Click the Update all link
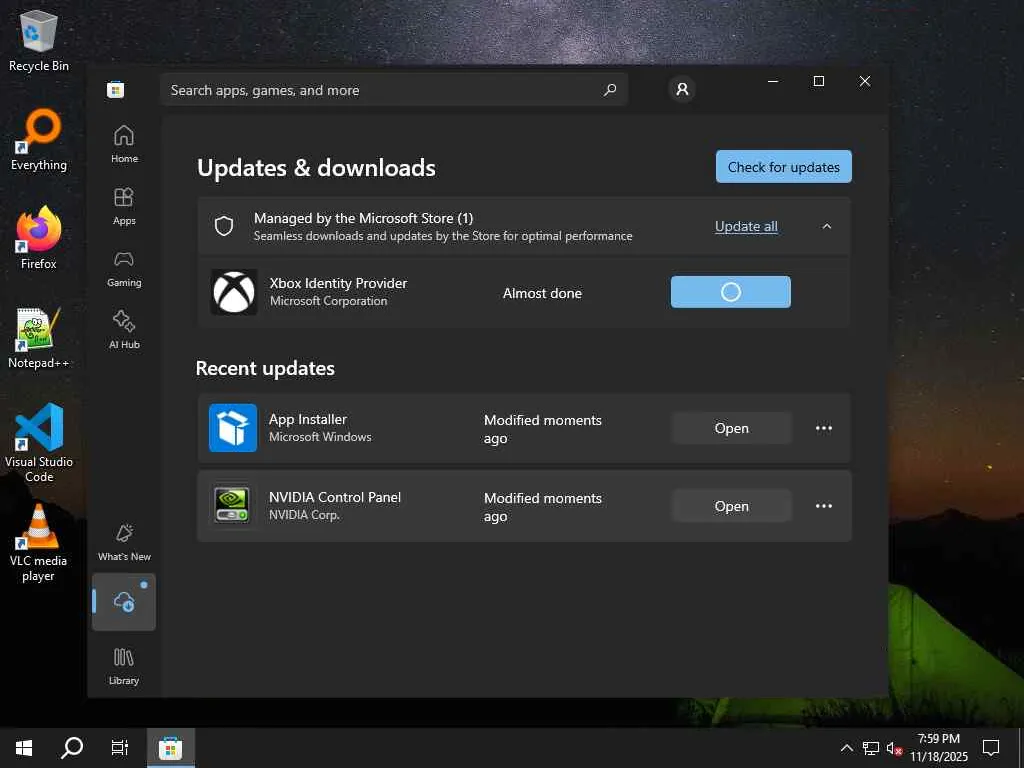This screenshot has height=768, width=1024. point(746,226)
